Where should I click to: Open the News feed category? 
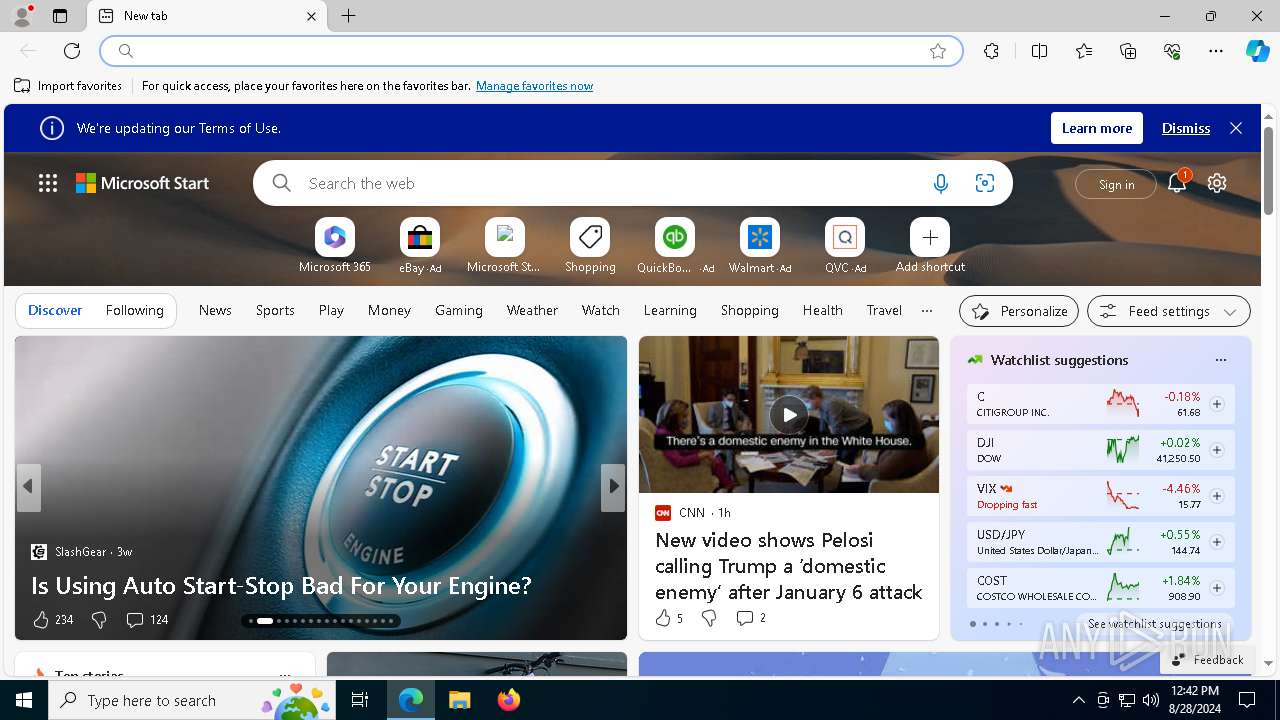point(215,311)
